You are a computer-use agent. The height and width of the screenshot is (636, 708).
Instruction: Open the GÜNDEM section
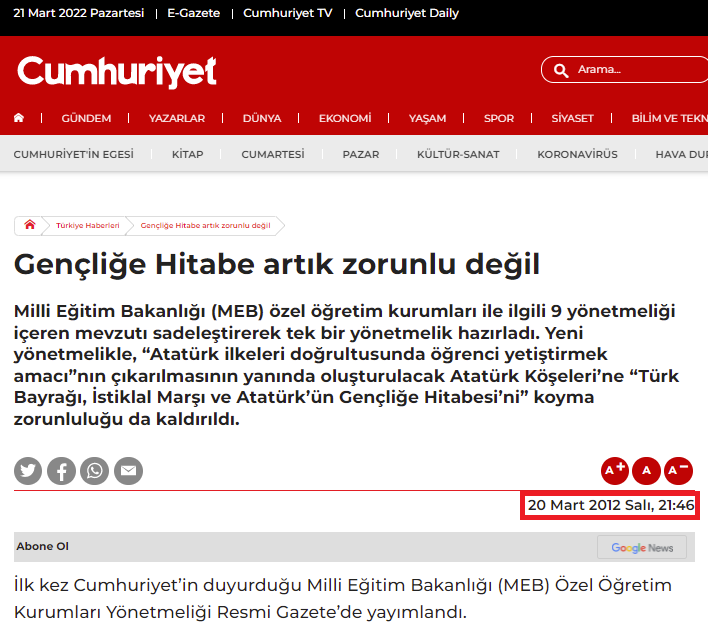click(x=86, y=118)
